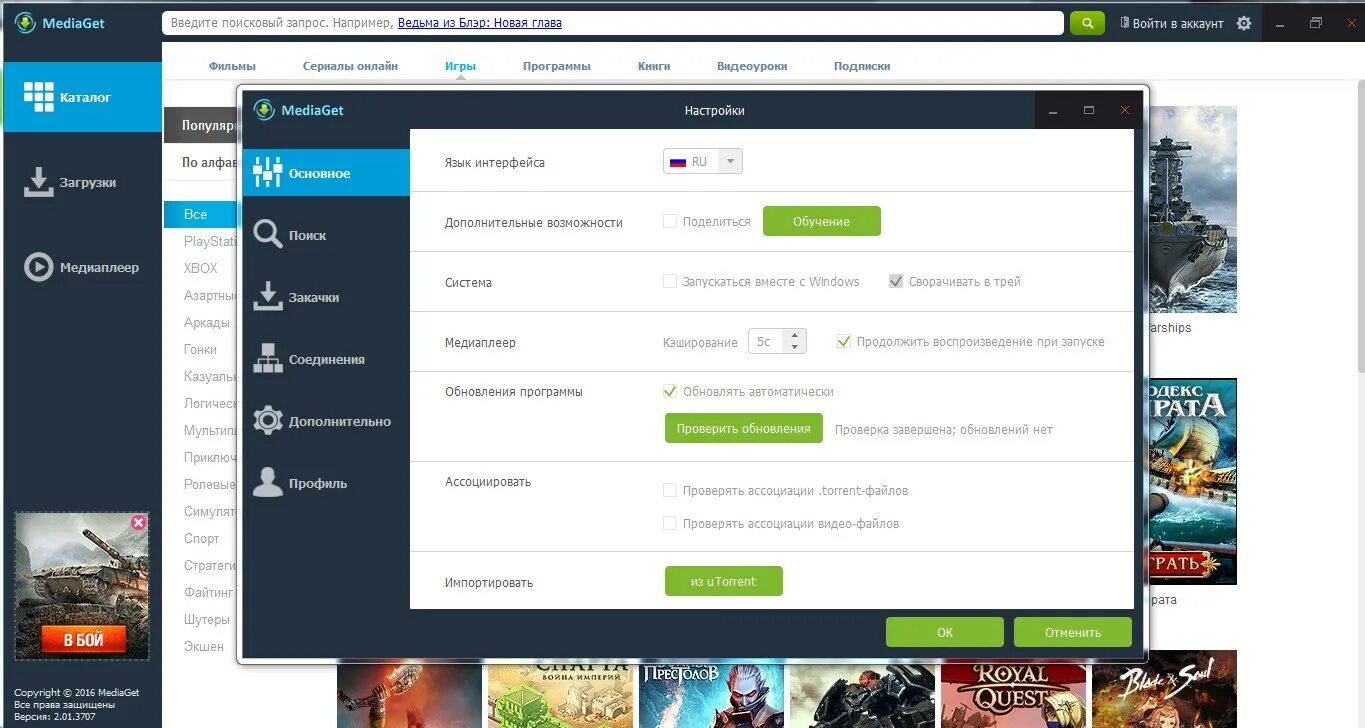Enable Проверять ассоциации .torrent-файлов
The image size is (1365, 728).
click(670, 490)
